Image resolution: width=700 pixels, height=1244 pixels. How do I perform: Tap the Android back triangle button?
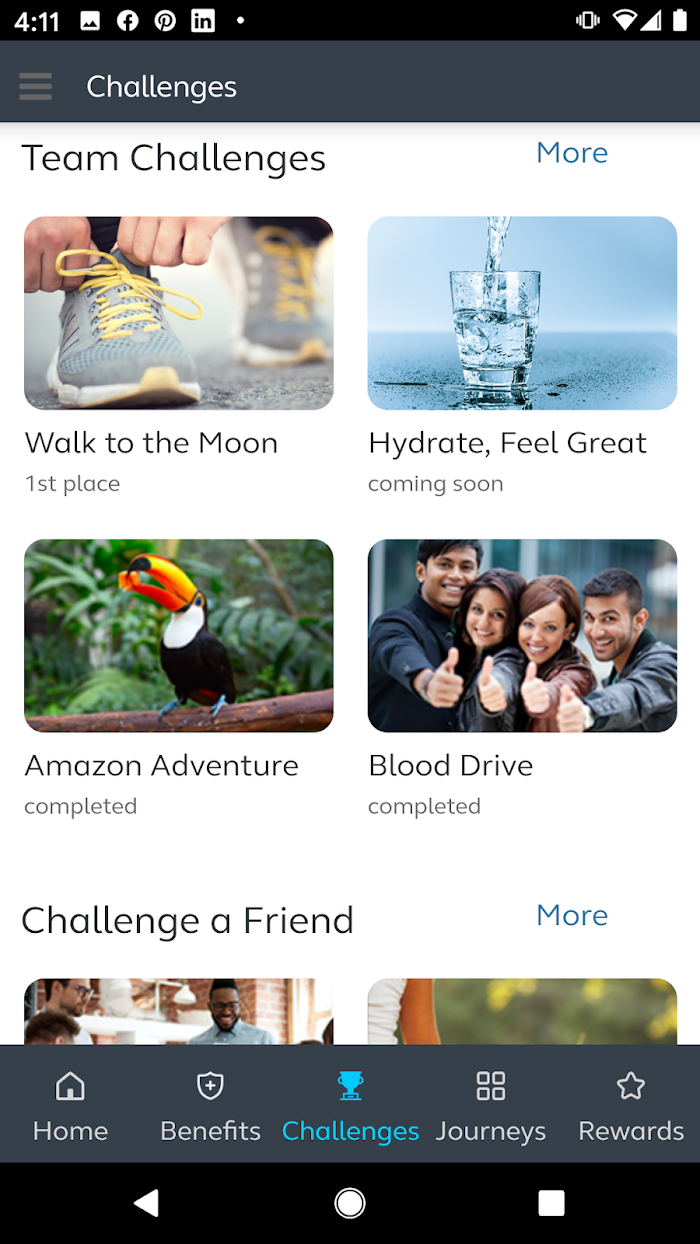point(147,1203)
